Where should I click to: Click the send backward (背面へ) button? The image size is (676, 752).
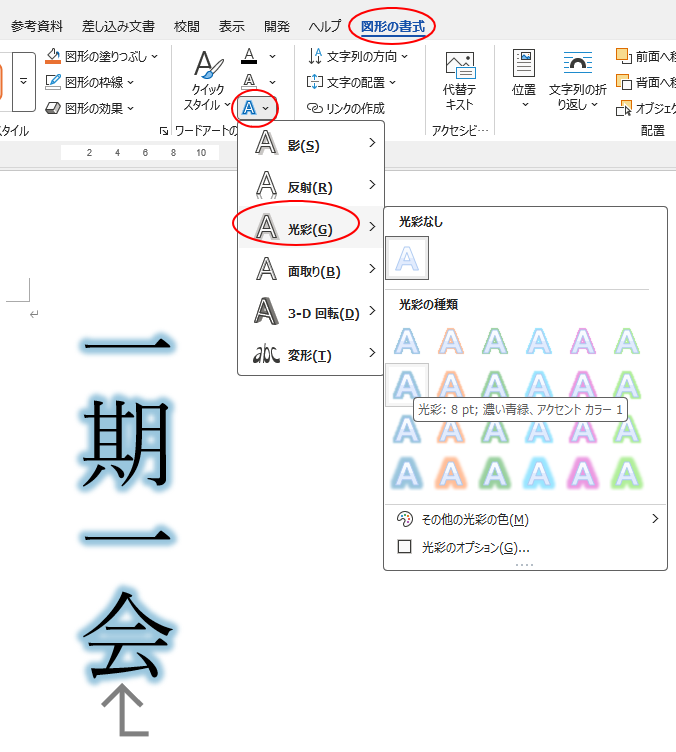coord(646,82)
